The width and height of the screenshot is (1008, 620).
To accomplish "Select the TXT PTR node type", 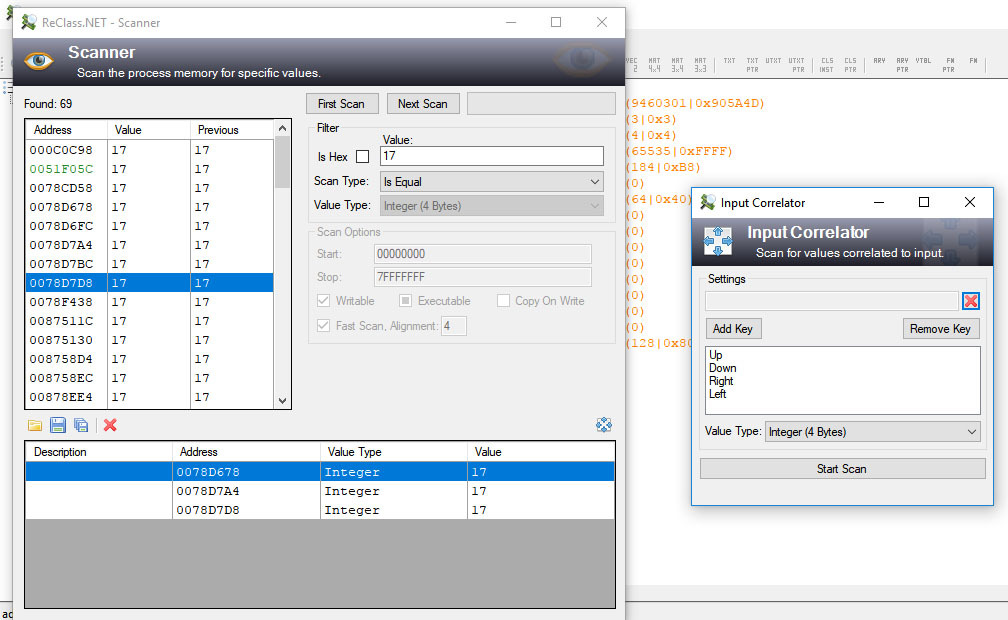I will click(754, 62).
